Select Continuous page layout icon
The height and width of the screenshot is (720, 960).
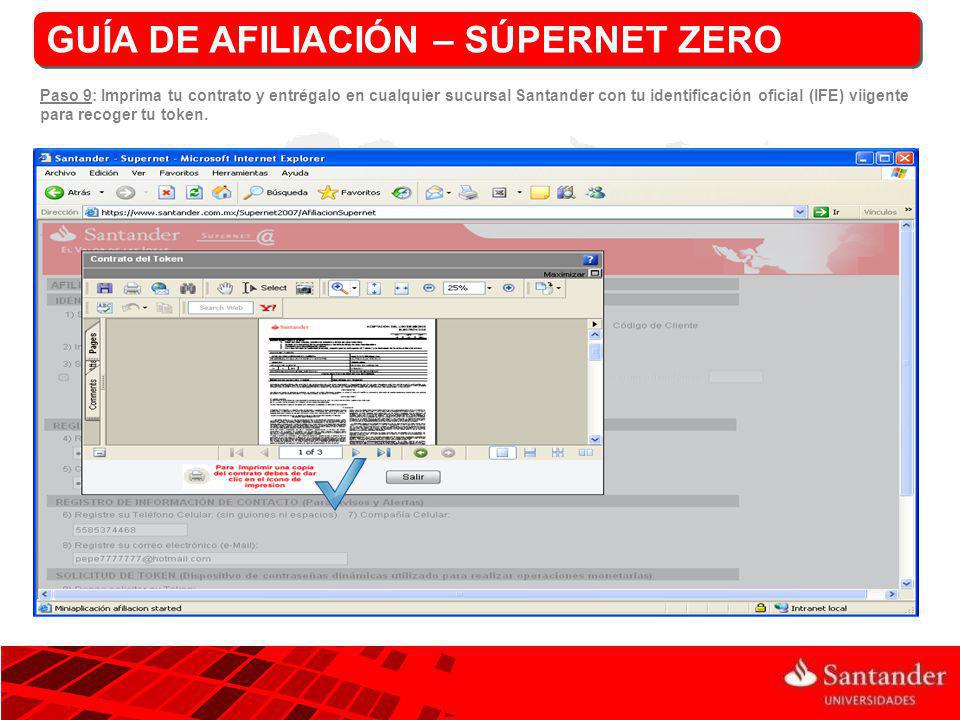(530, 452)
